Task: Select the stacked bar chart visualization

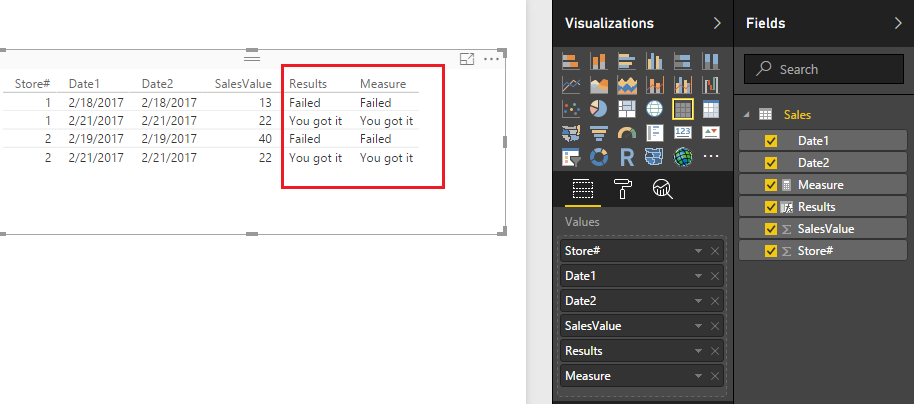Action: click(x=571, y=61)
